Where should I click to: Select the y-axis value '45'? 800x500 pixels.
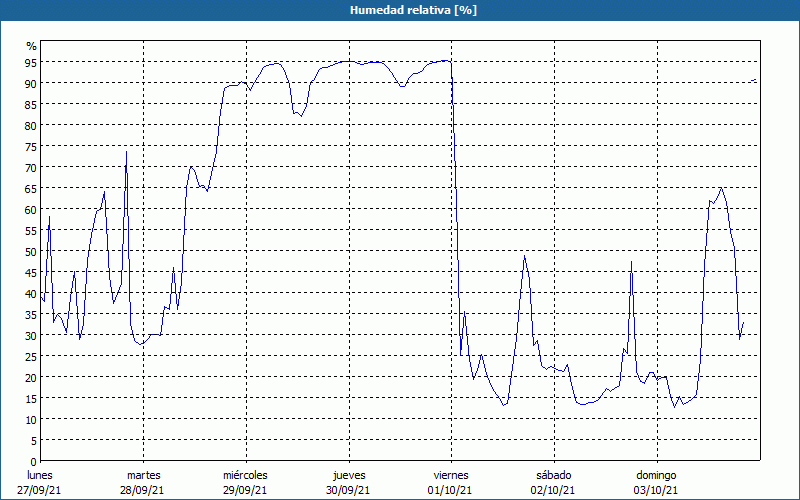click(x=31, y=272)
